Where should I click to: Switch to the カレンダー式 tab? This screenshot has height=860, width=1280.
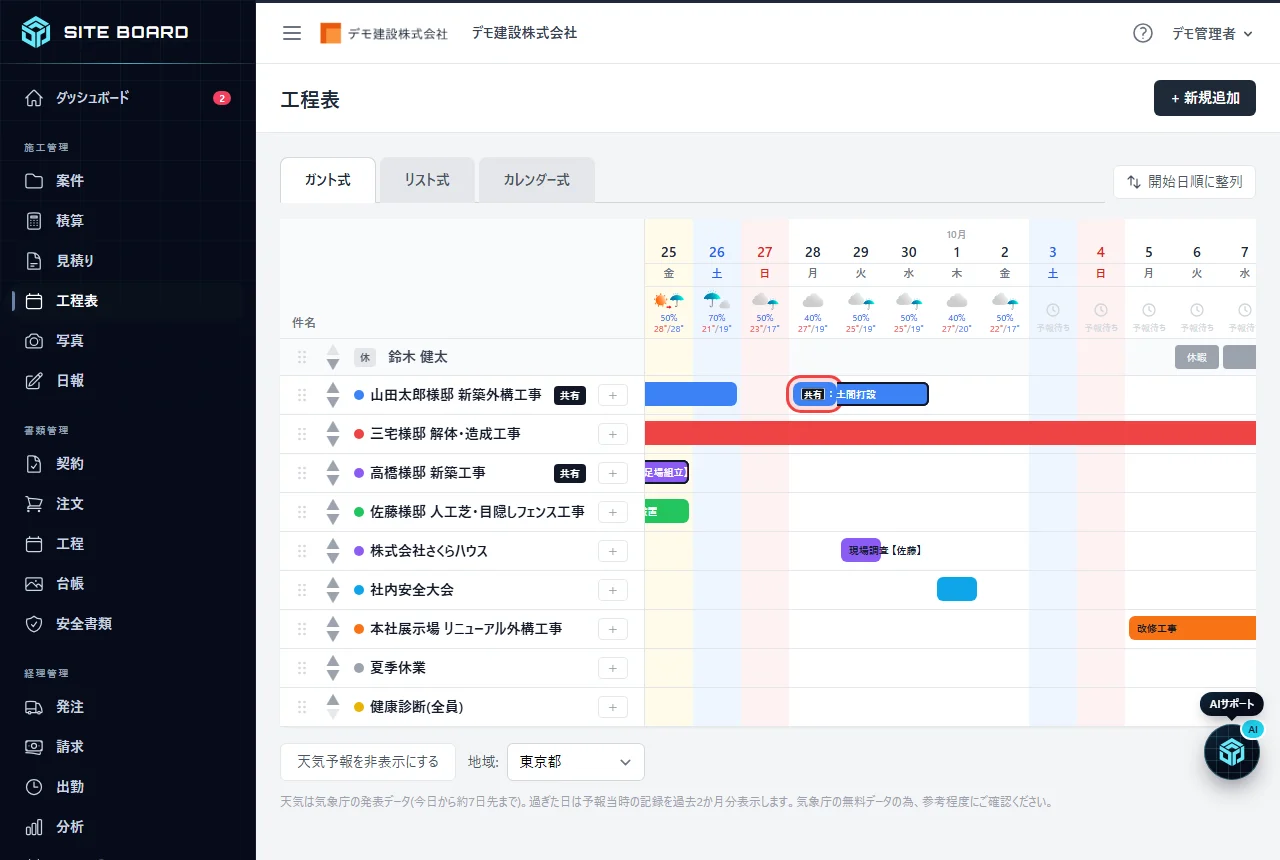pos(537,180)
